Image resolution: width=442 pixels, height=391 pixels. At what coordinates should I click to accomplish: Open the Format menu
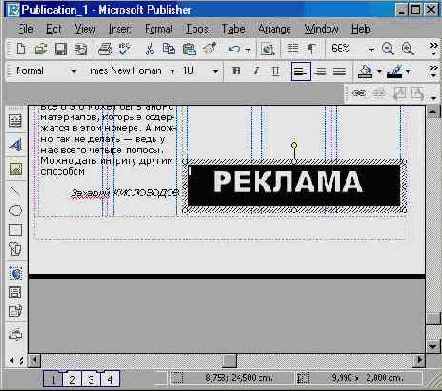(159, 29)
